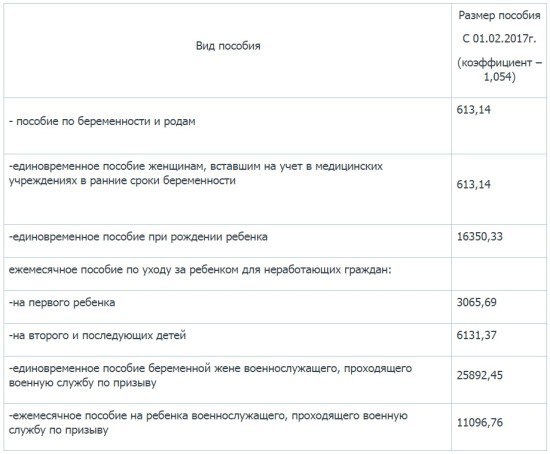550x454 pixels.
Task: Click the empty amount cell beside 'неработающих граждан'
Action: point(499,274)
